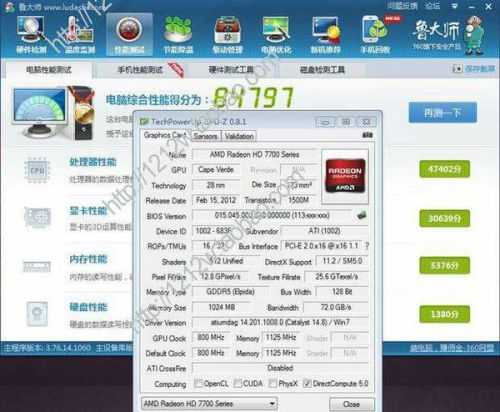The image size is (500, 412).
Task: Click the ATI CrossFire Disabled field
Action: [x=280, y=368]
